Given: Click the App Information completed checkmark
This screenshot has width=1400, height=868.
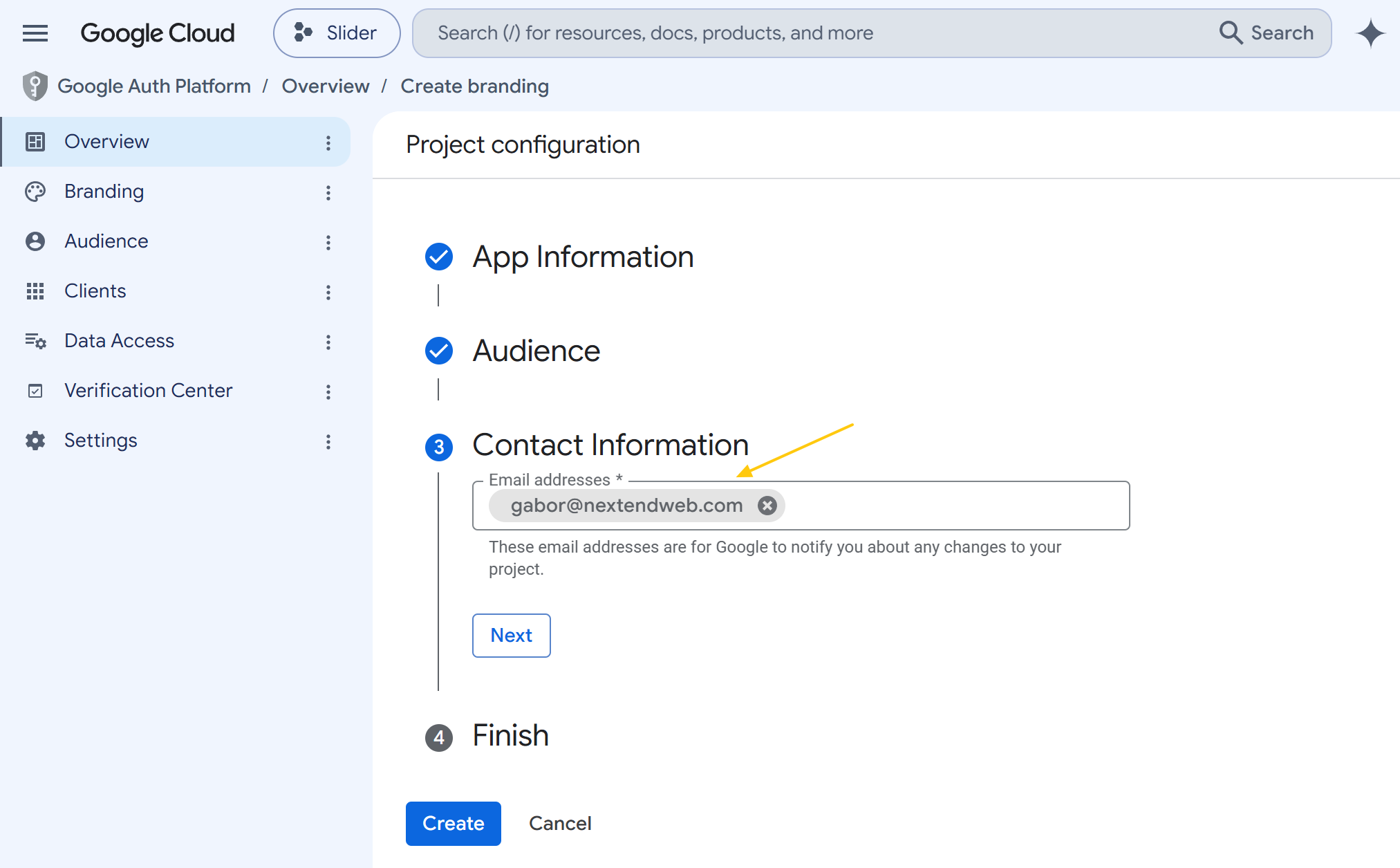Looking at the screenshot, I should (x=439, y=257).
